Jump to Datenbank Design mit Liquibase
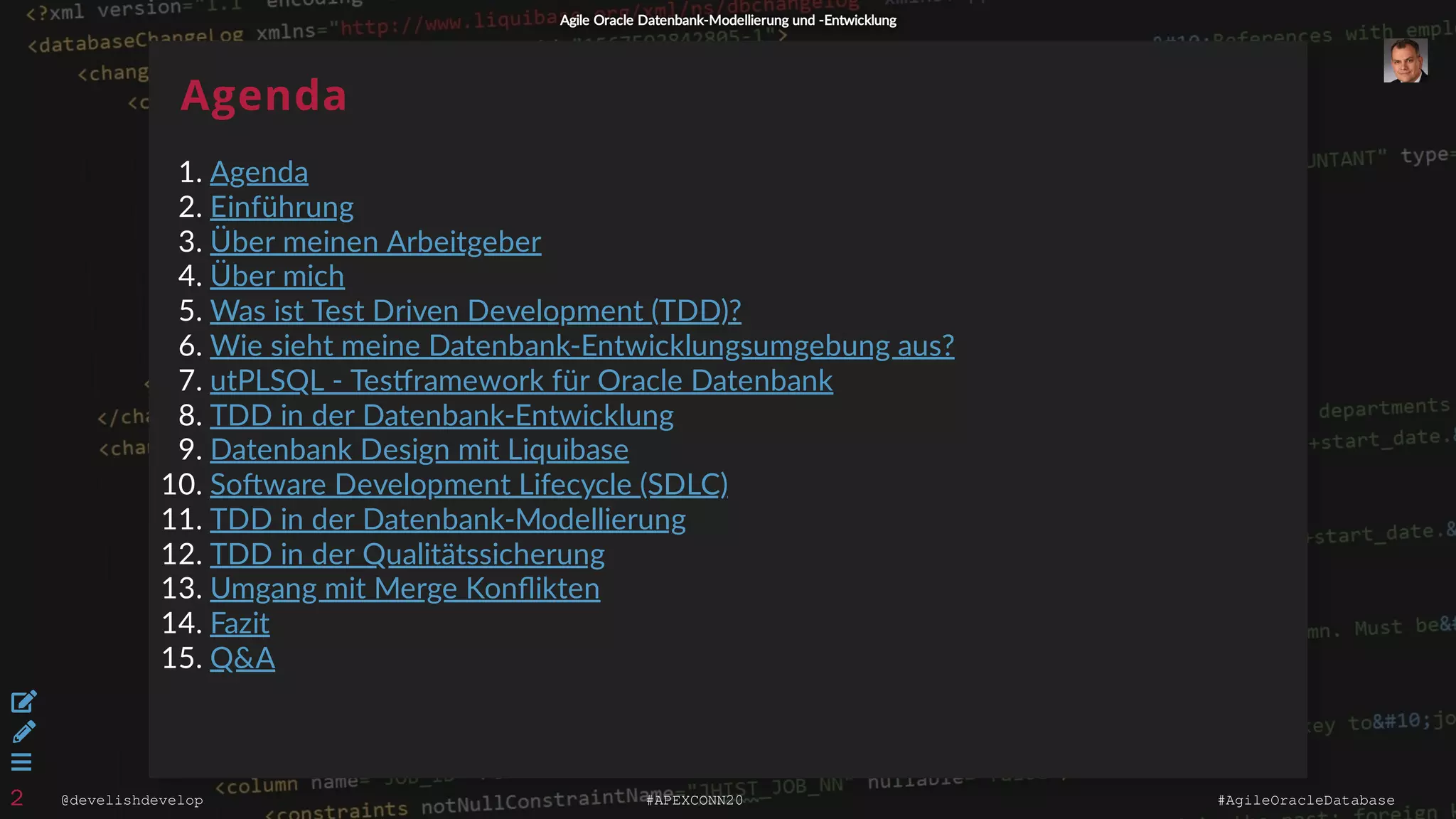This screenshot has height=819, width=1456. 419,450
